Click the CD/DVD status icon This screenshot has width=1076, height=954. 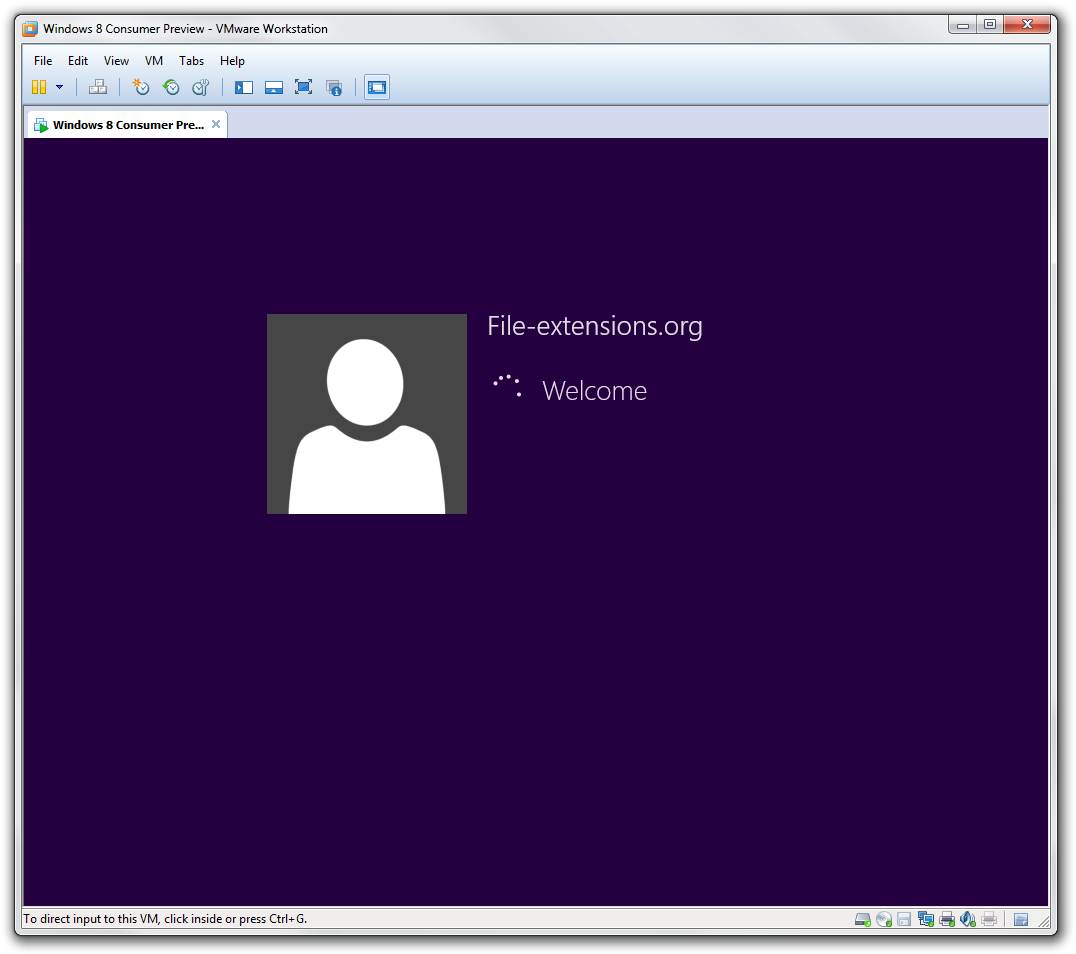click(x=883, y=919)
